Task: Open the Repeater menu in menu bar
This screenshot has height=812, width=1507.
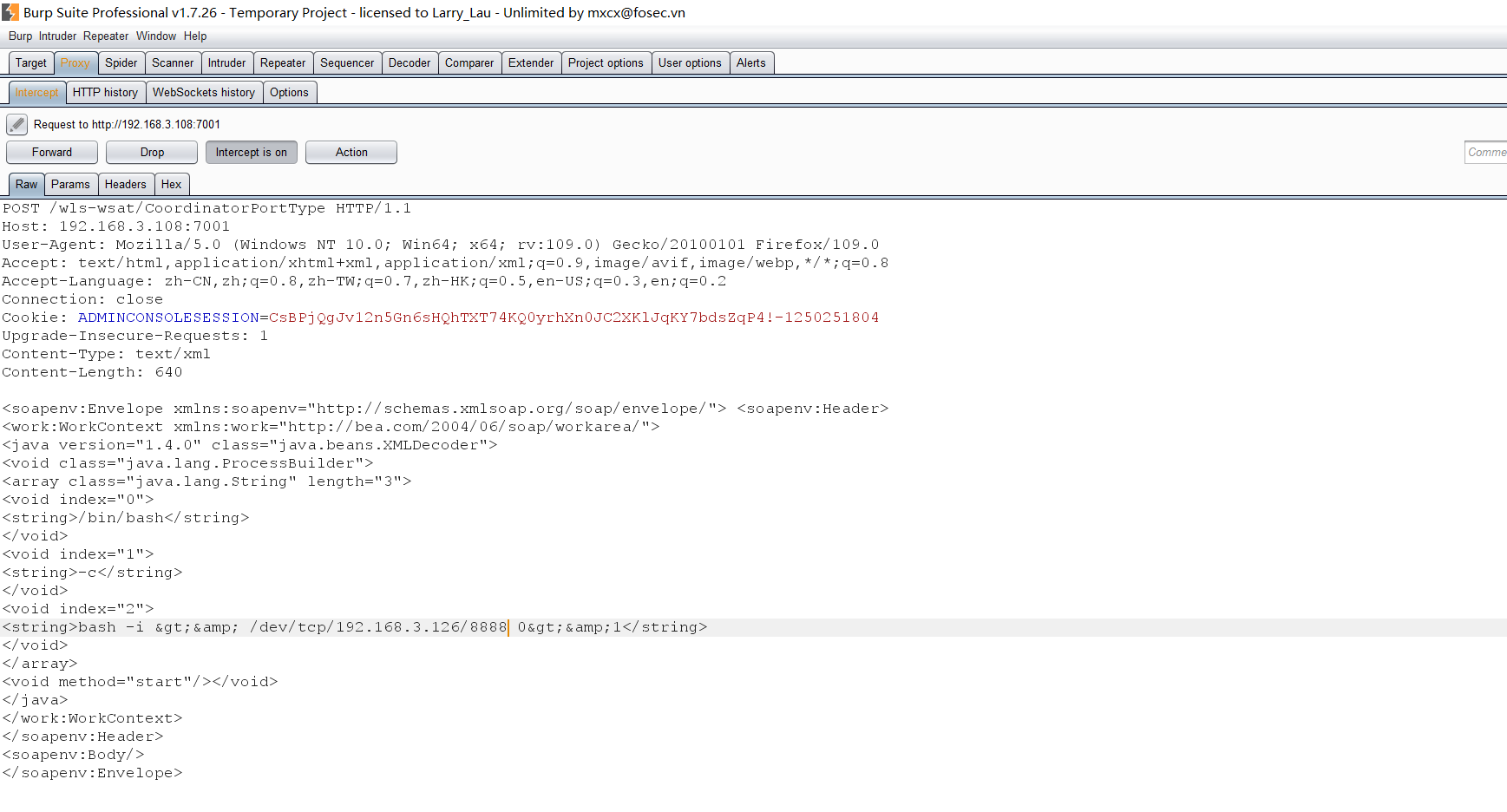Action: pyautogui.click(x=106, y=36)
